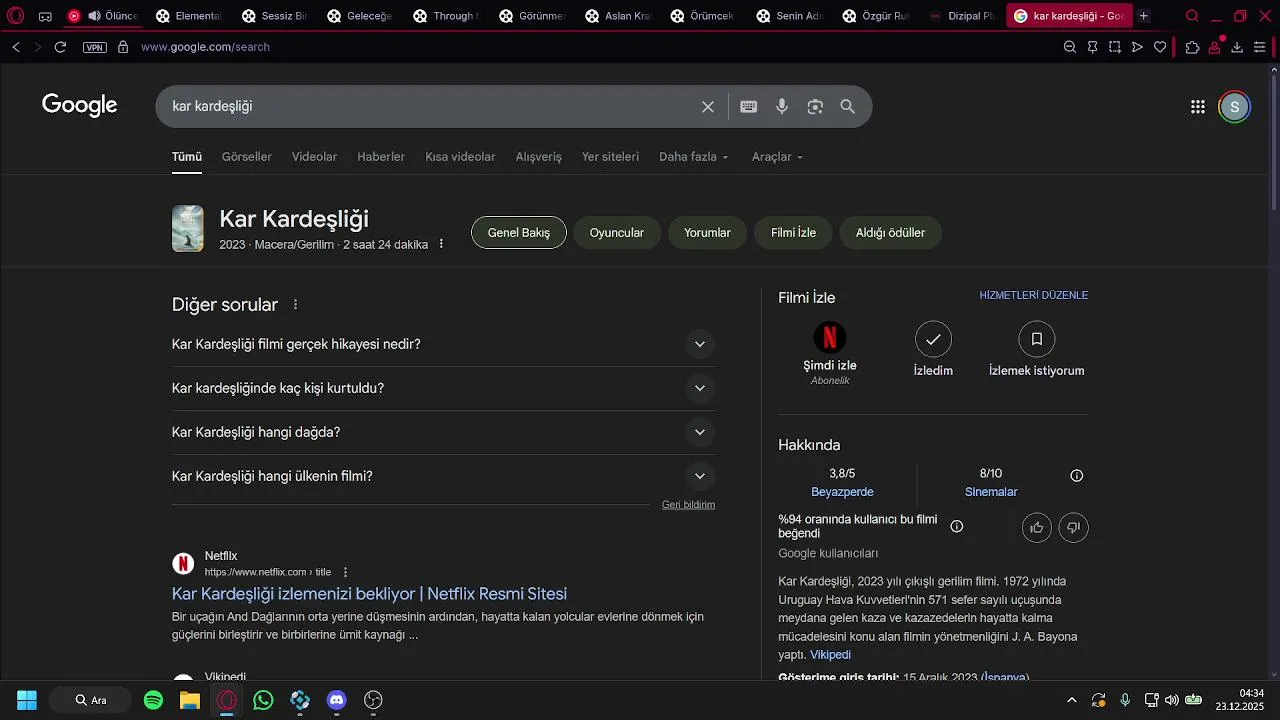Open Araçlar dropdown
Image resolution: width=1280 pixels, height=720 pixels.
[x=778, y=157]
